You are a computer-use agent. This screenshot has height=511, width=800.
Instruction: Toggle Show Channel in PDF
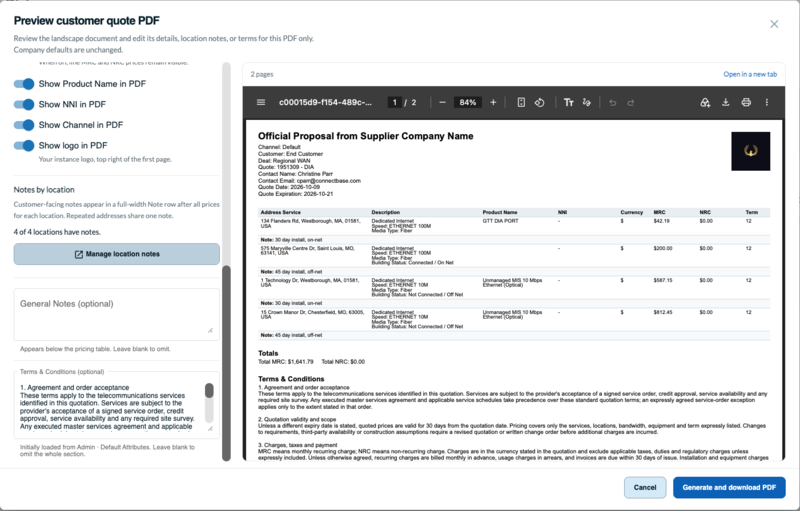click(x=24, y=125)
